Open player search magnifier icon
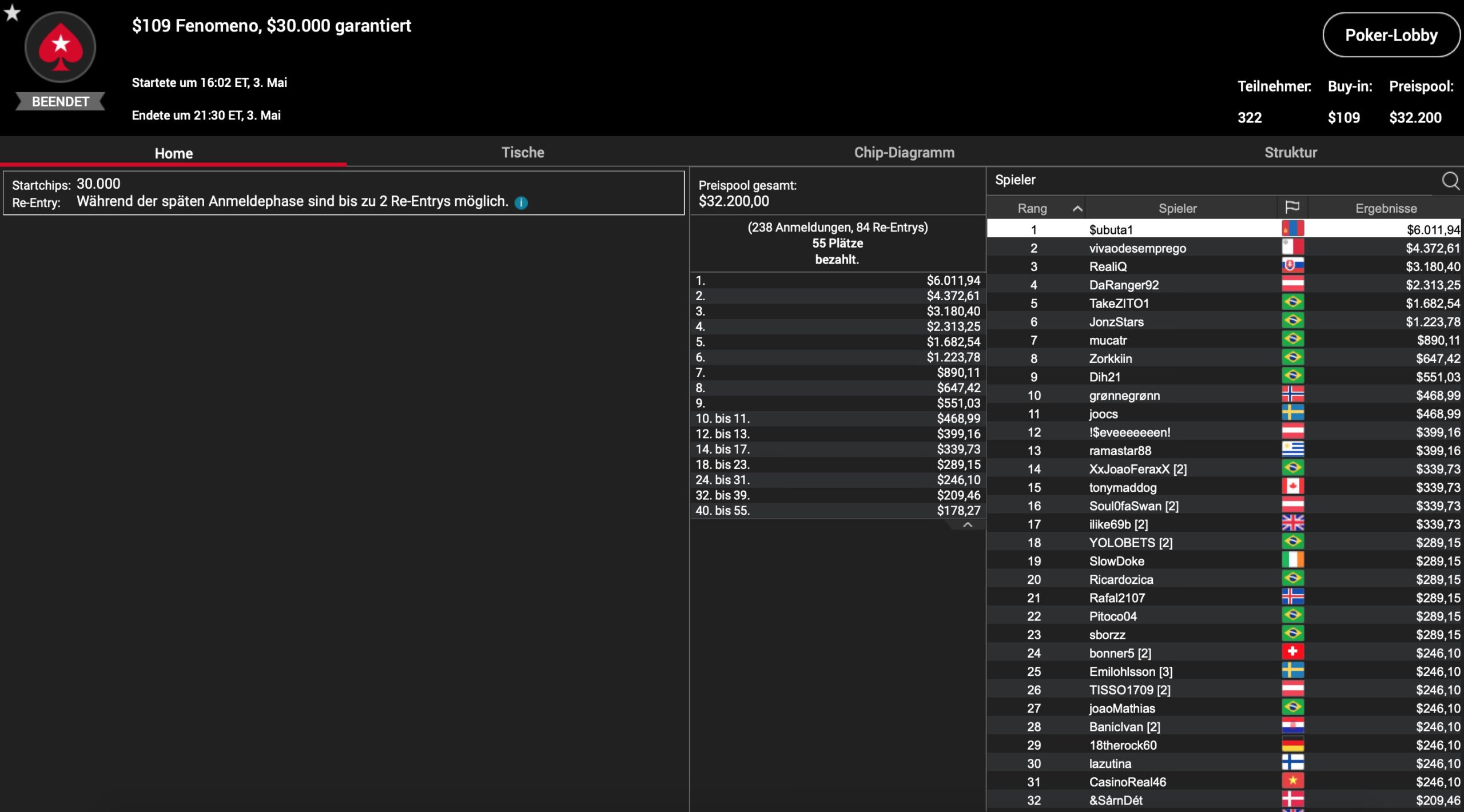This screenshot has width=1464, height=812. tap(1450, 181)
